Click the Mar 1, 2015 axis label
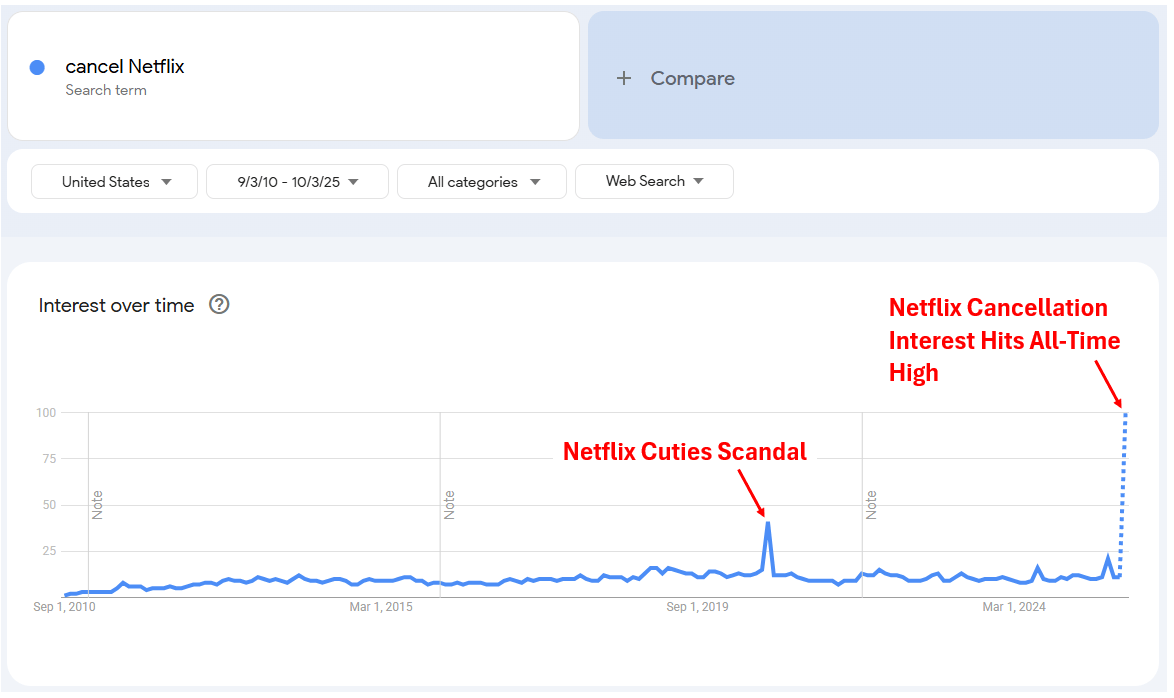Screen dimensions: 1174x698 (x=380, y=607)
